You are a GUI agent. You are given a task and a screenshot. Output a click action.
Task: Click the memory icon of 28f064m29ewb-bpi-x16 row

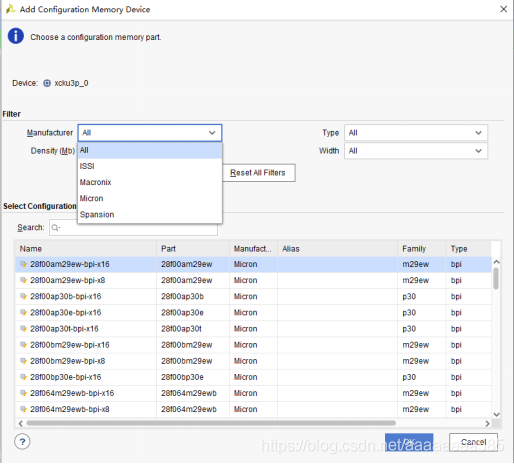click(23, 393)
